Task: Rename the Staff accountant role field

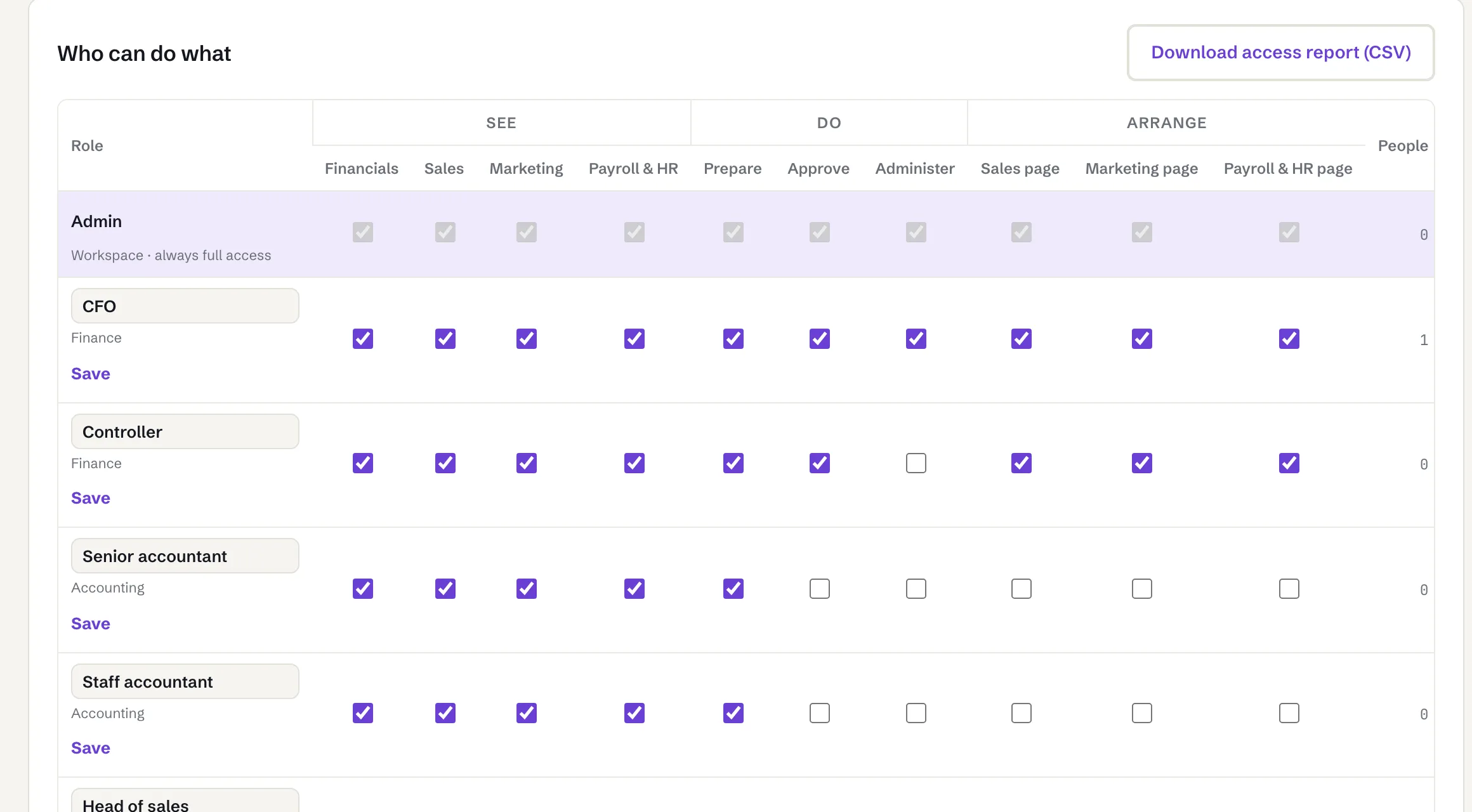Action: [185, 681]
